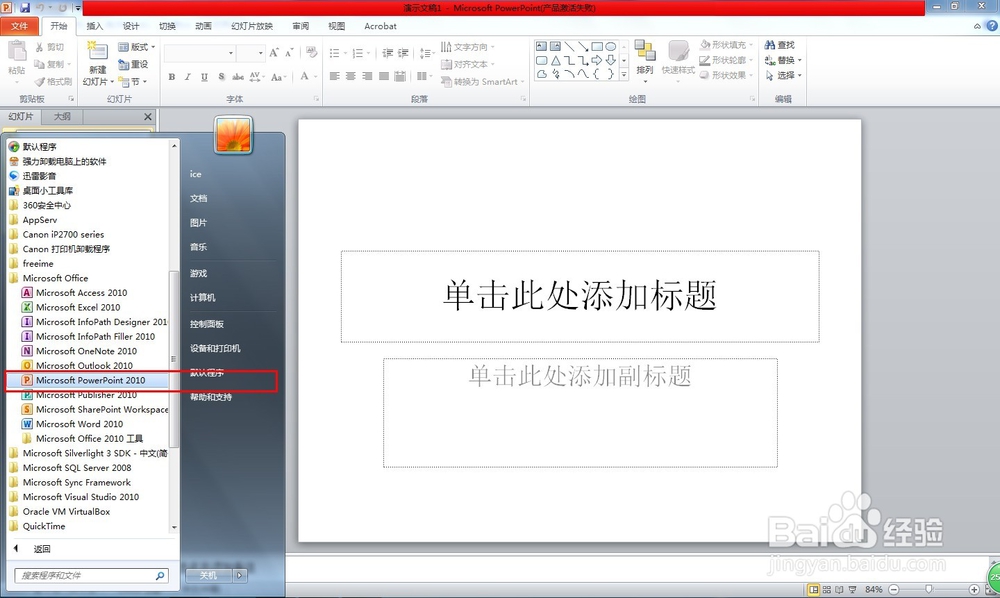Click the New Slide (新建幻灯片) icon
Viewport: 1000px width, 598px height.
(96, 50)
